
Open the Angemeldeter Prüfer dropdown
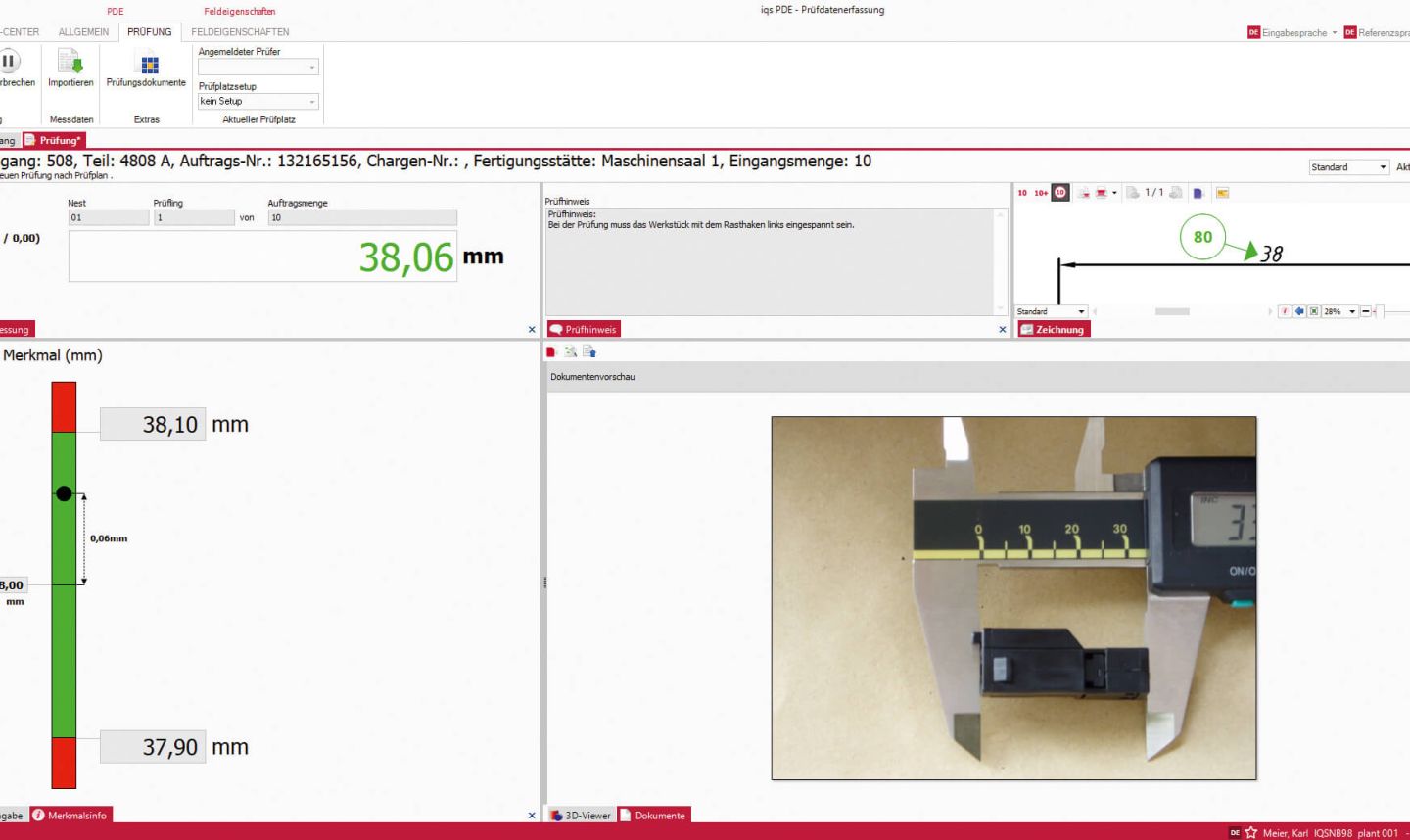coord(258,66)
